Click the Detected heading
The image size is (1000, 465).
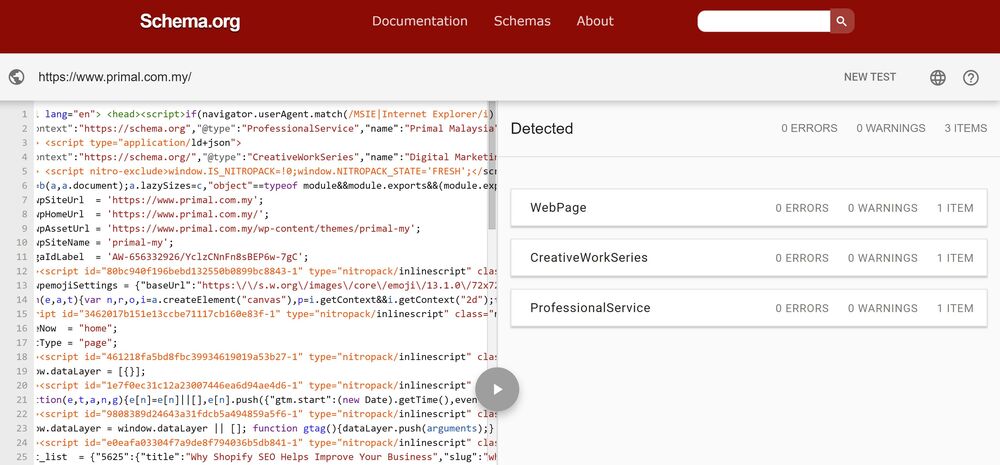(x=542, y=128)
